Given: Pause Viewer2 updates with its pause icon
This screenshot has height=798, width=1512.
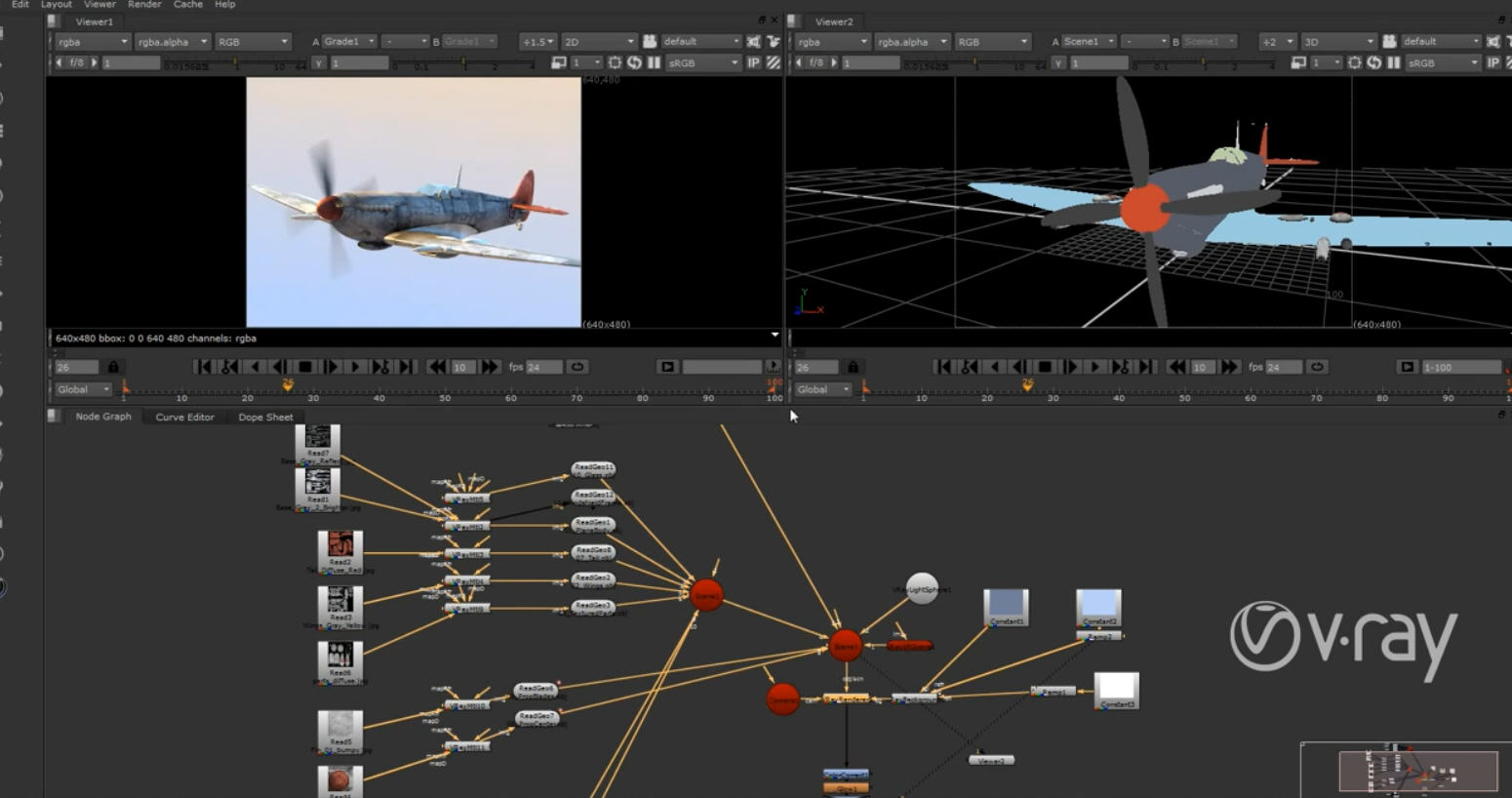Looking at the screenshot, I should coord(1393,62).
